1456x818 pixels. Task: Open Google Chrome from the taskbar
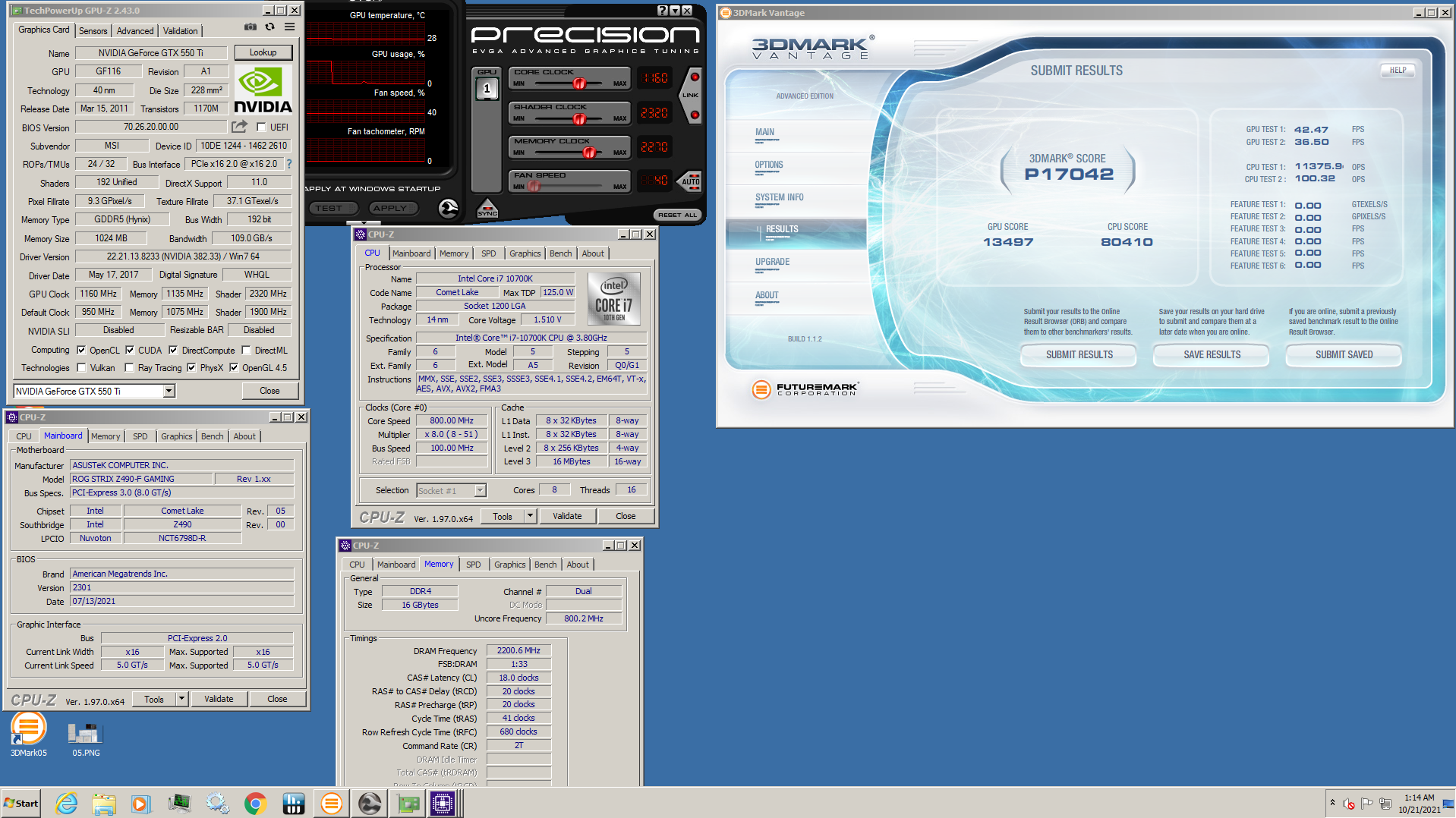tap(255, 804)
